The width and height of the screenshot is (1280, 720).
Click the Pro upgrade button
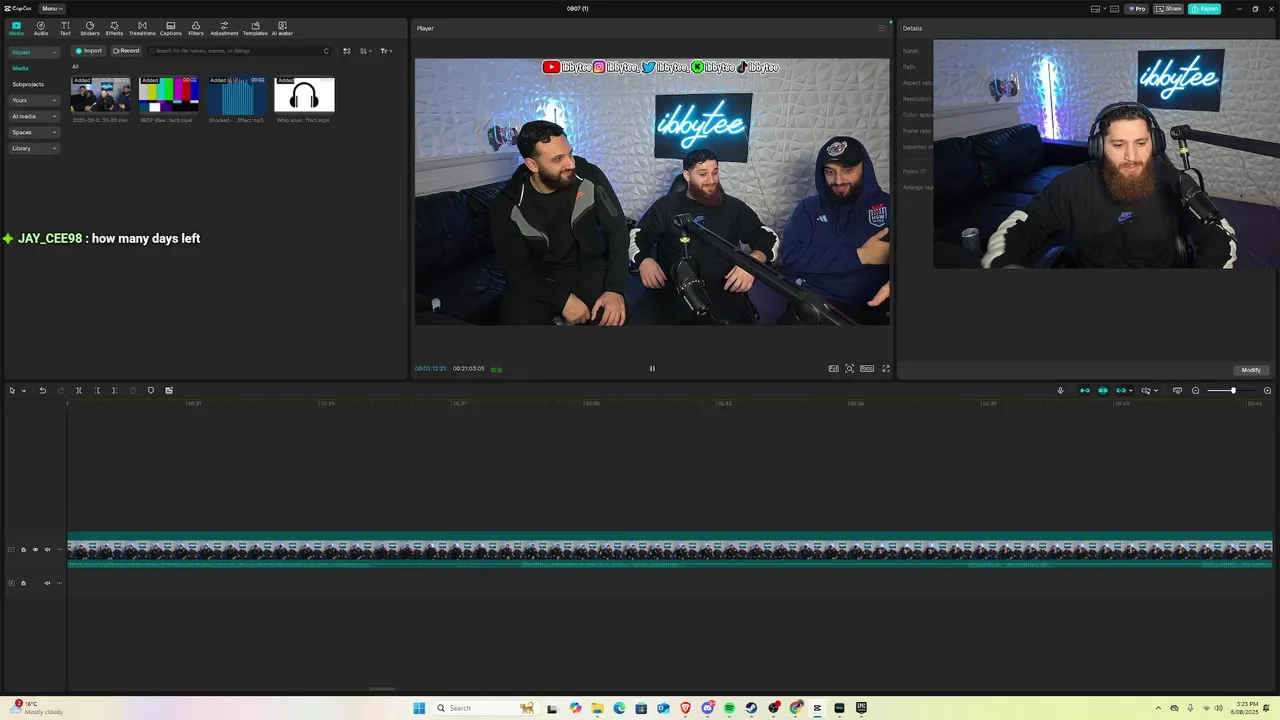[1137, 8]
